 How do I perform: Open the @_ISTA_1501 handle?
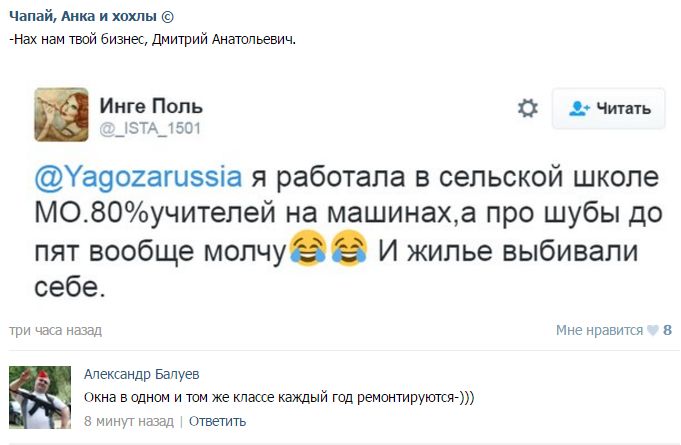pos(150,128)
